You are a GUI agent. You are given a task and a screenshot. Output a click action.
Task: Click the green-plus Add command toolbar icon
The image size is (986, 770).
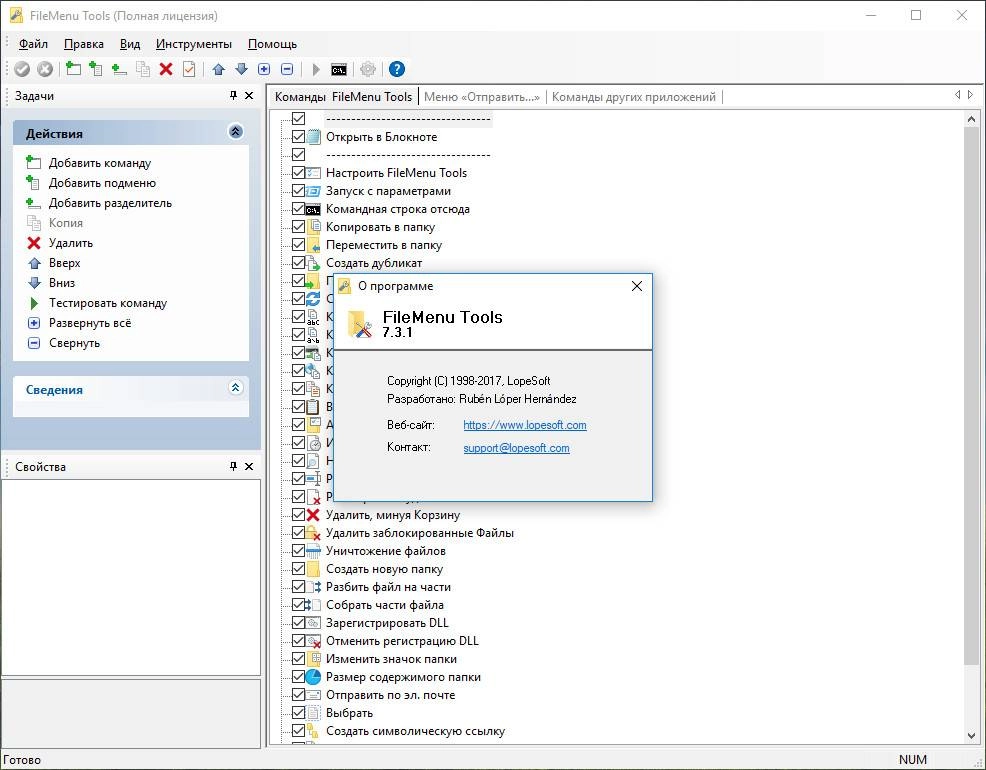pos(74,69)
